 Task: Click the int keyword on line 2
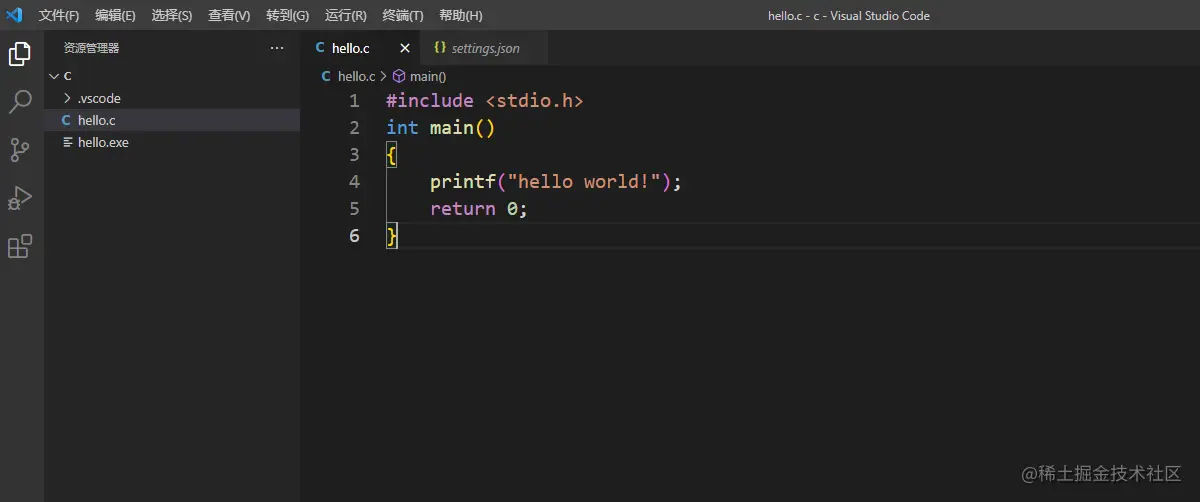click(x=402, y=128)
